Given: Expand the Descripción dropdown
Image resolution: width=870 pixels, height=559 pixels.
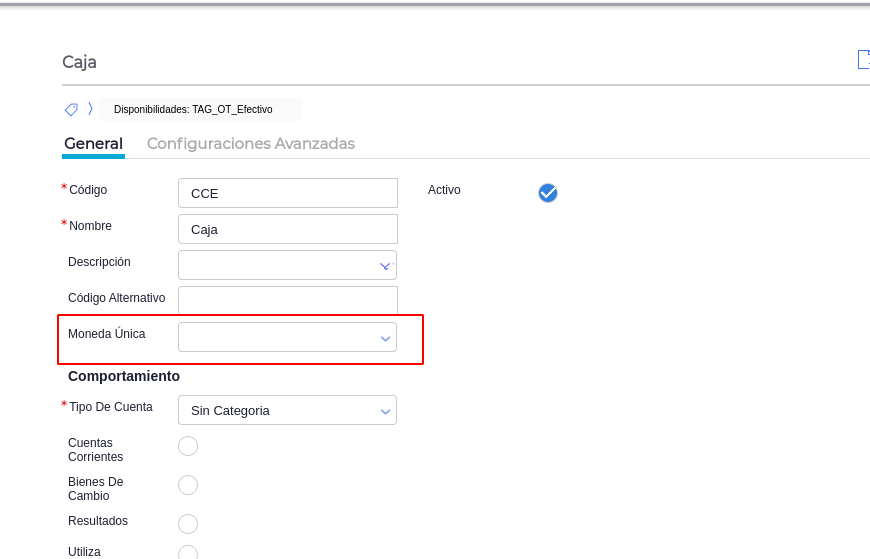Looking at the screenshot, I should click(385, 266).
